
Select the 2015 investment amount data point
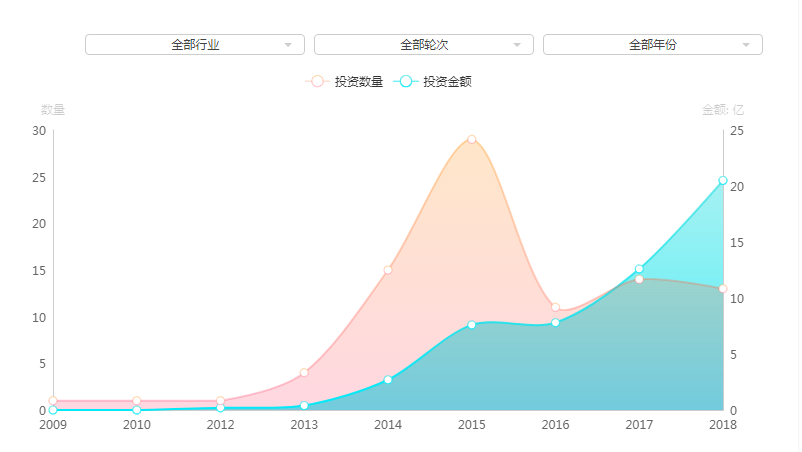click(472, 325)
